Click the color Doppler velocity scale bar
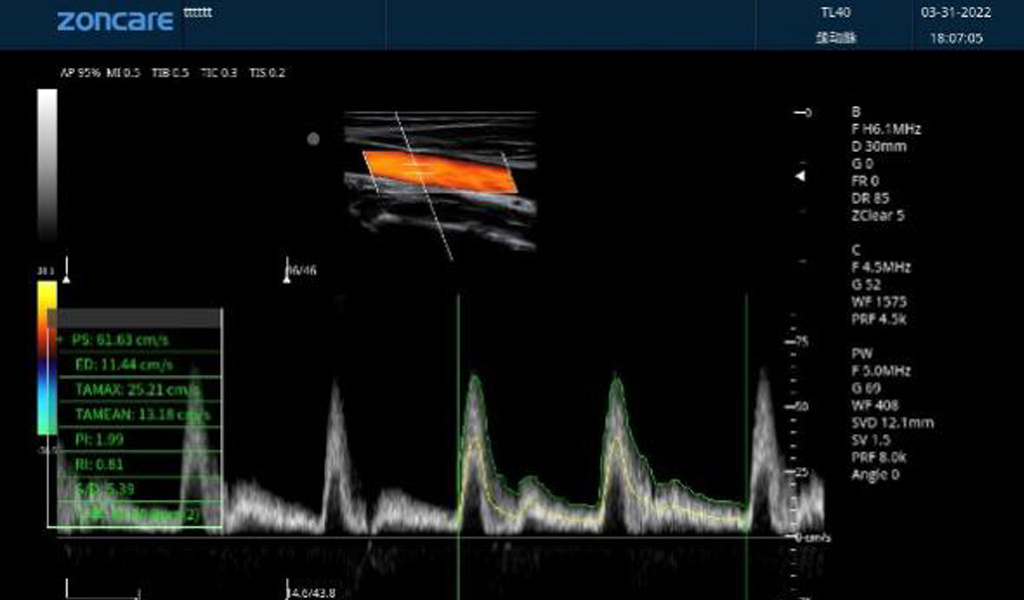The width and height of the screenshot is (1024, 600). coord(47,357)
